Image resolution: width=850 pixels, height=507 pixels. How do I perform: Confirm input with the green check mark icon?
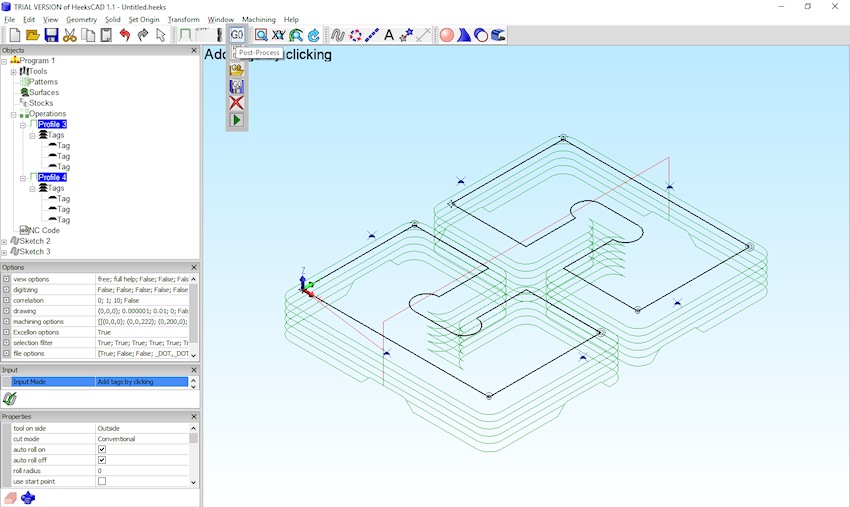[x=10, y=399]
